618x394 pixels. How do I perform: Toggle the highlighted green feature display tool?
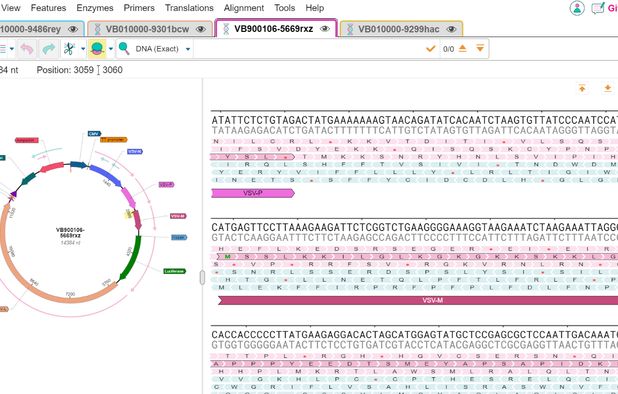click(97, 49)
